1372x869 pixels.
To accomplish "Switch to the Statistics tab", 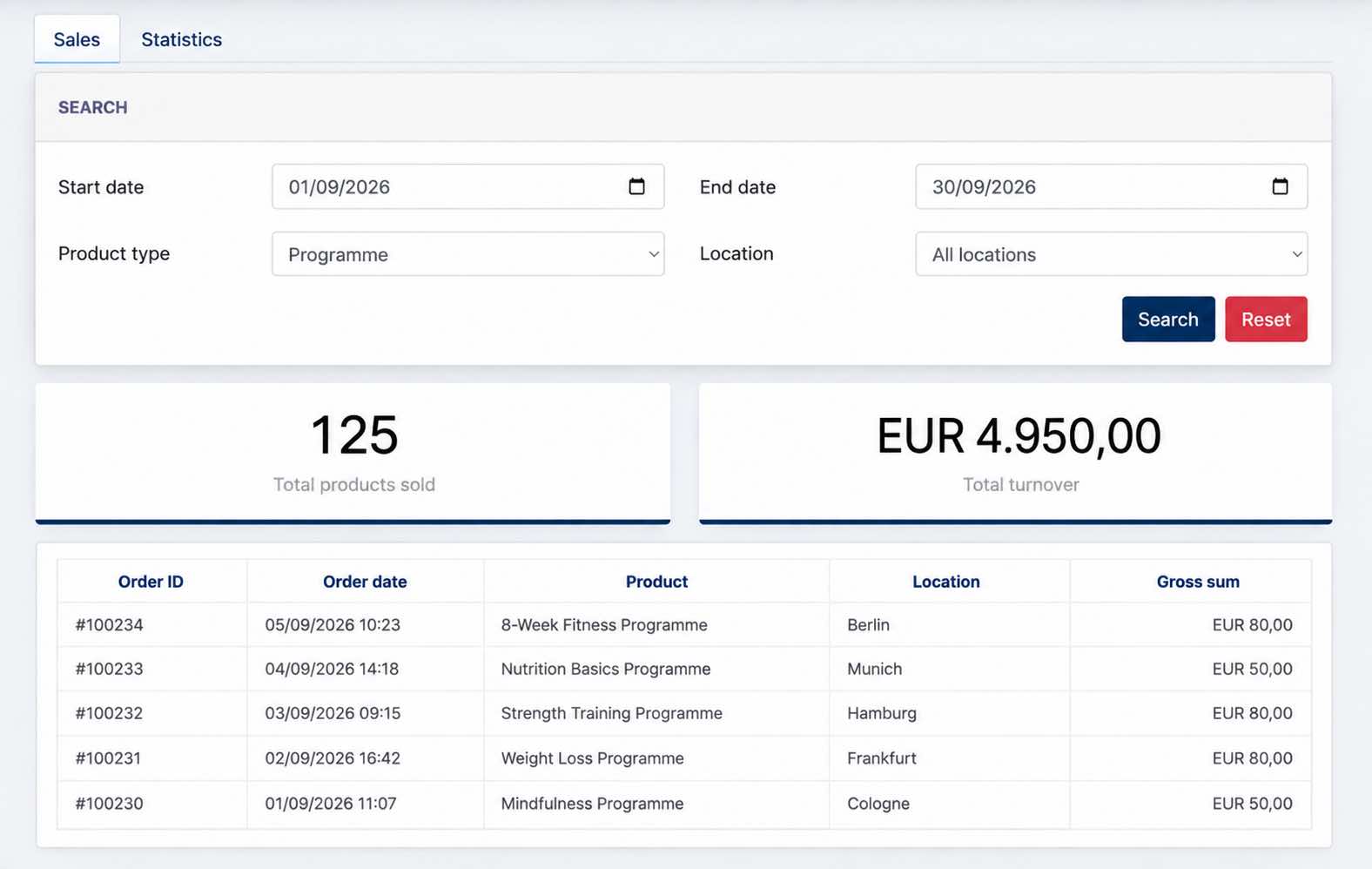I will point(182,39).
